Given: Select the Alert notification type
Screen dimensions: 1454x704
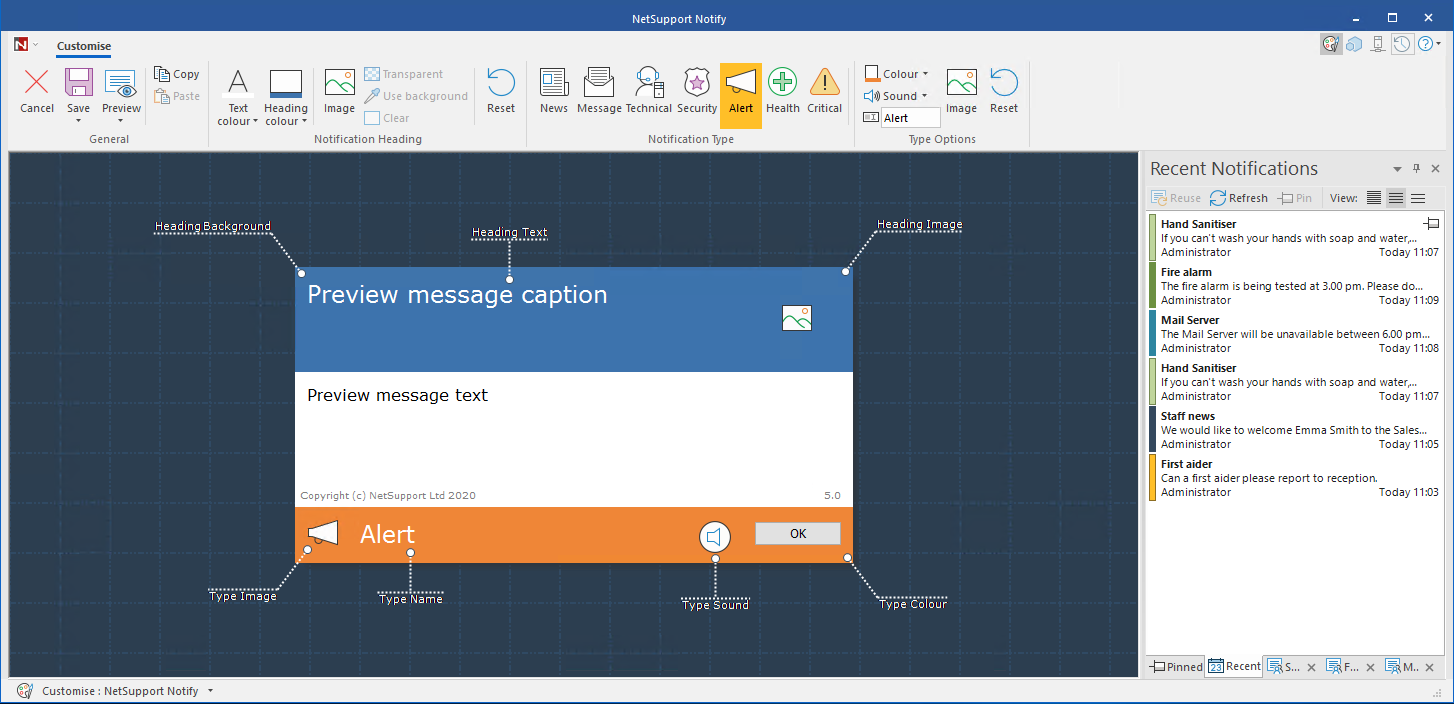Looking at the screenshot, I should tap(740, 92).
